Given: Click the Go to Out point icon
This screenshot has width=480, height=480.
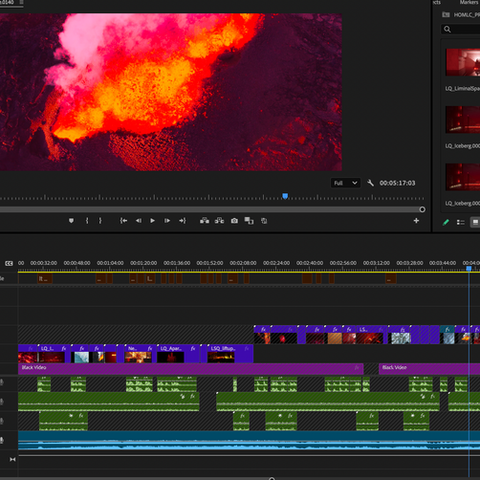Looking at the screenshot, I should [182, 221].
